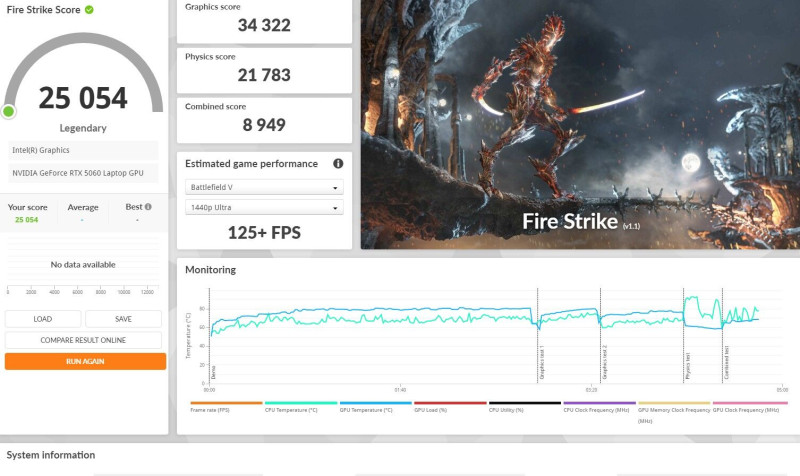Toggle the GPU Load (%) legend entry
The image size is (800, 476).
(x=450, y=407)
